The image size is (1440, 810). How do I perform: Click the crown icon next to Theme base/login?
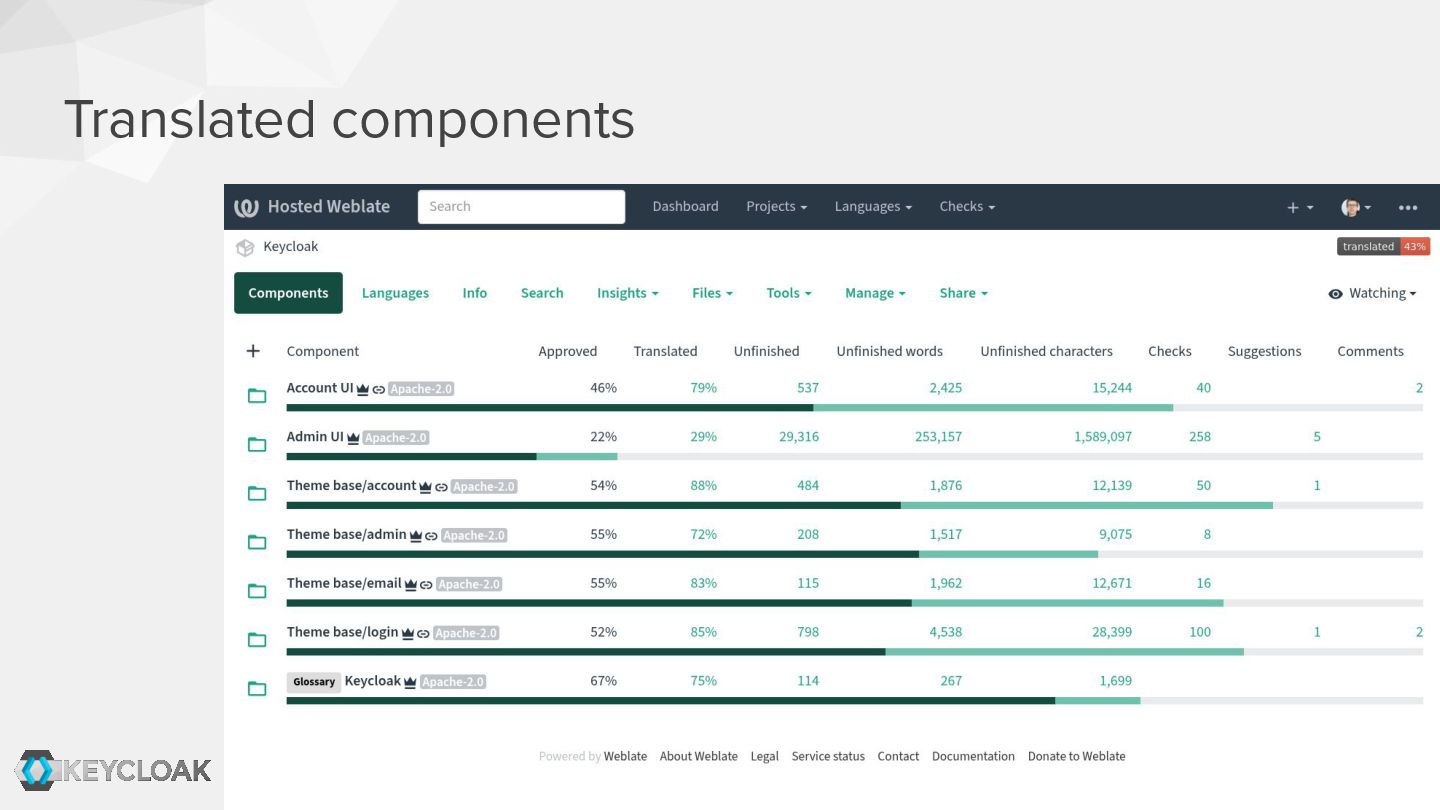pyautogui.click(x=408, y=633)
